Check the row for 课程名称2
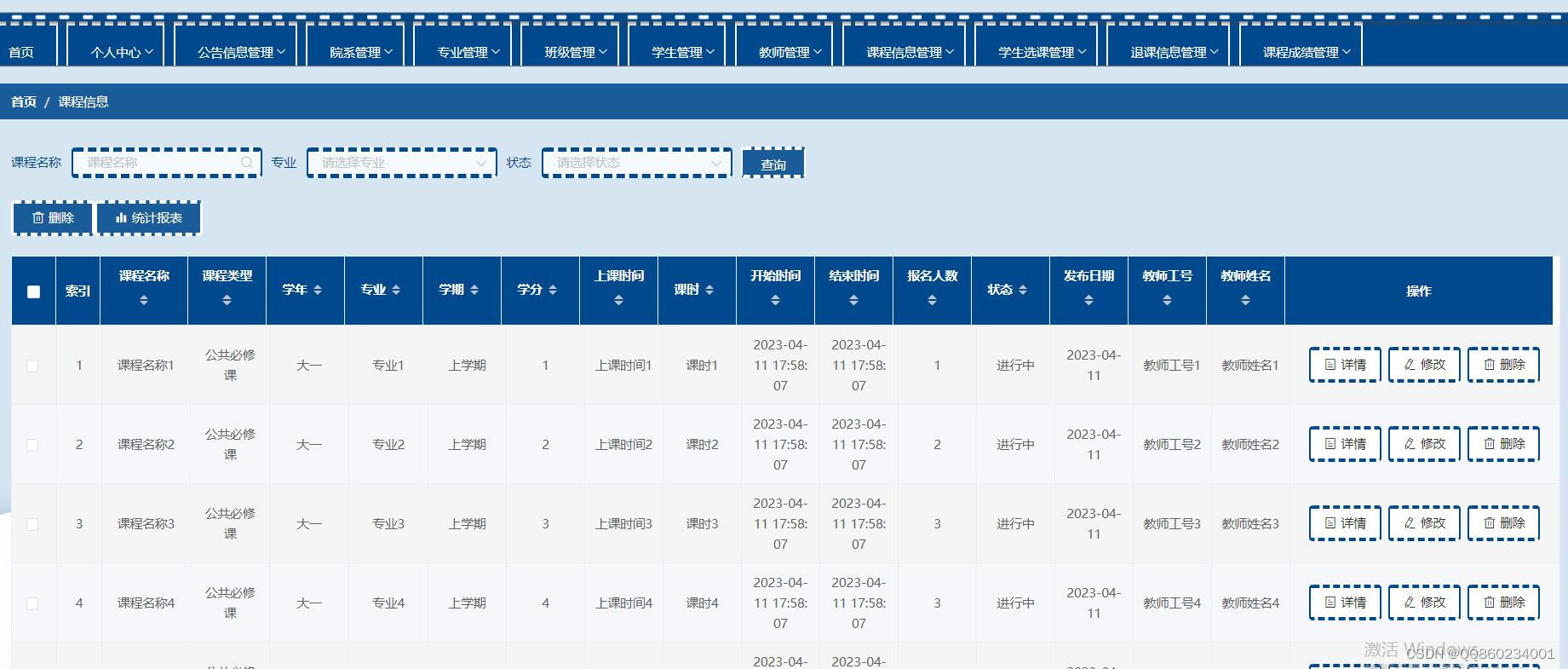 tap(32, 445)
